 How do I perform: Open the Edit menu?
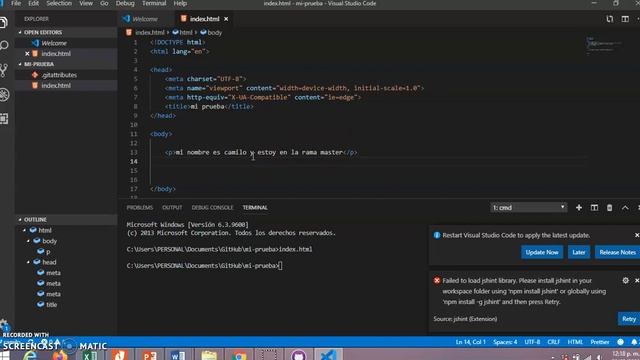click(33, 3)
